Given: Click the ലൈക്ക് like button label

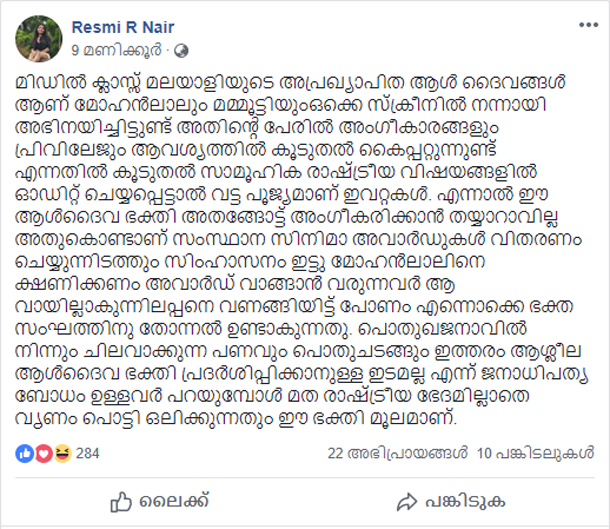Looking at the screenshot, I should point(174,501).
